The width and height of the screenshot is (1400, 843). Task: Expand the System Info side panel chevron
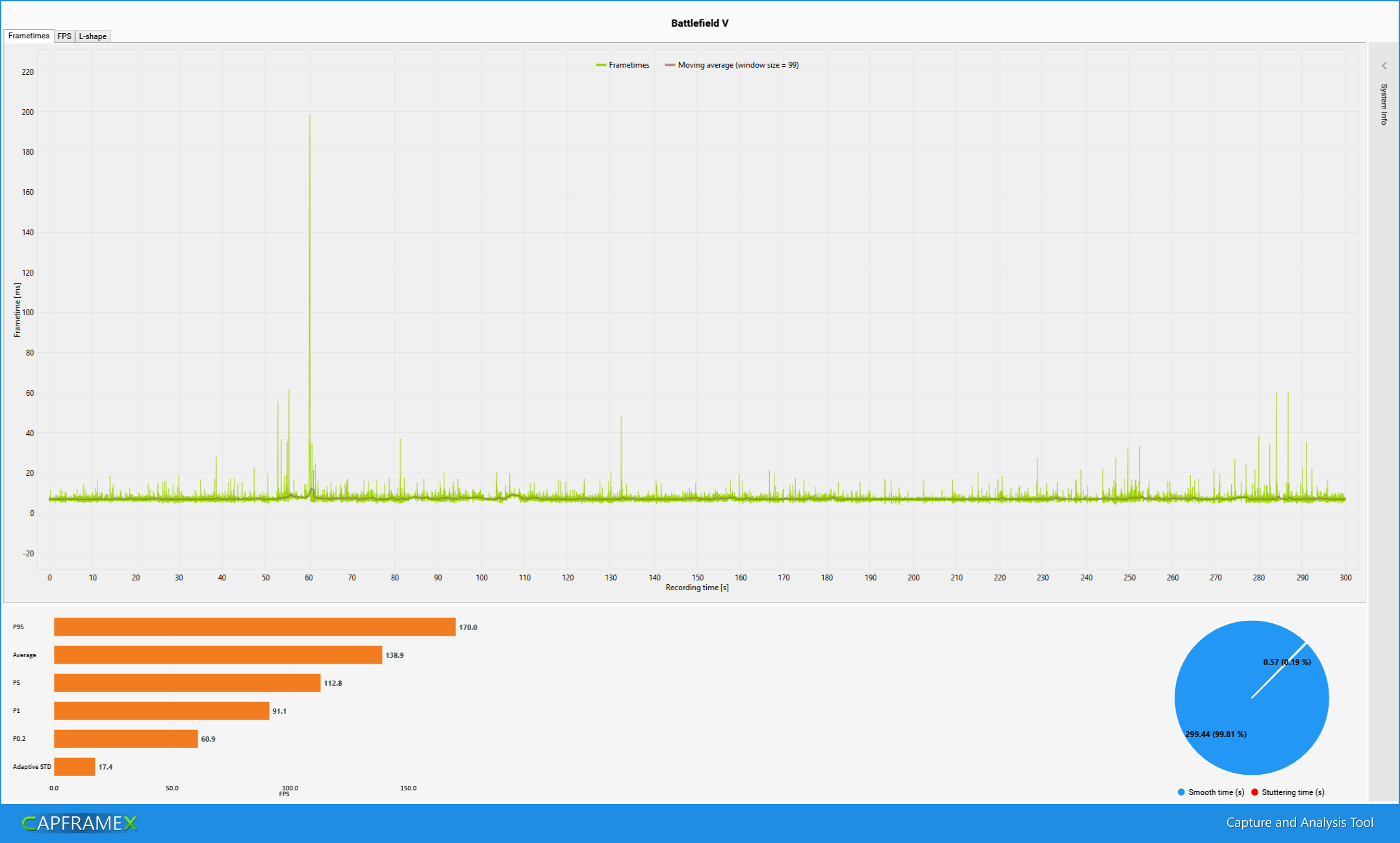pos(1384,66)
